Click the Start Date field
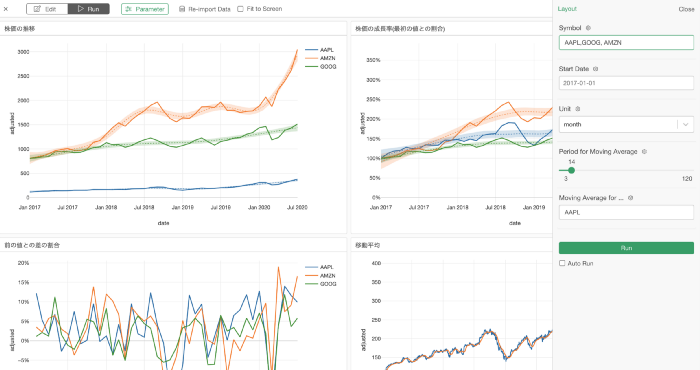This screenshot has width=700, height=370. (x=626, y=83)
